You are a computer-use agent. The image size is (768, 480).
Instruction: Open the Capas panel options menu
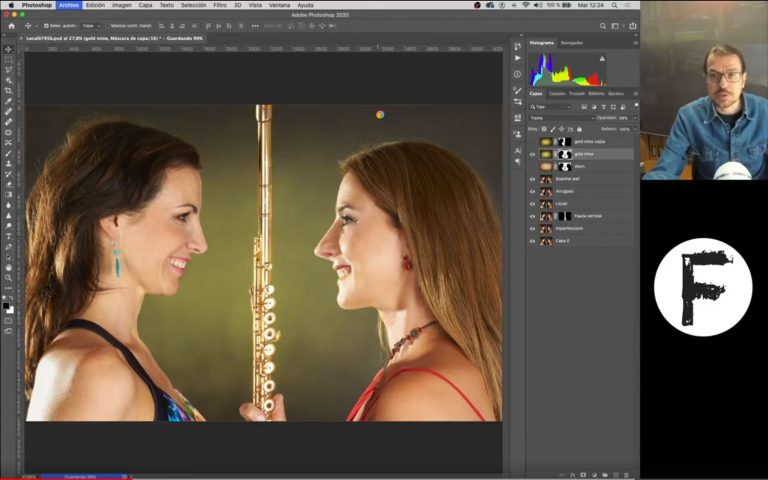(x=635, y=94)
